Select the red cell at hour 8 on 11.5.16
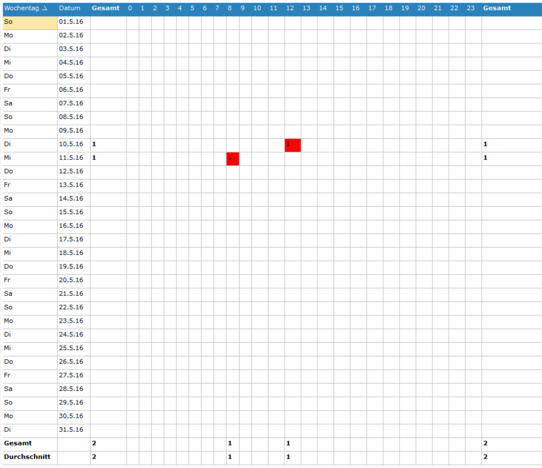The width and height of the screenshot is (542, 468). point(233,159)
